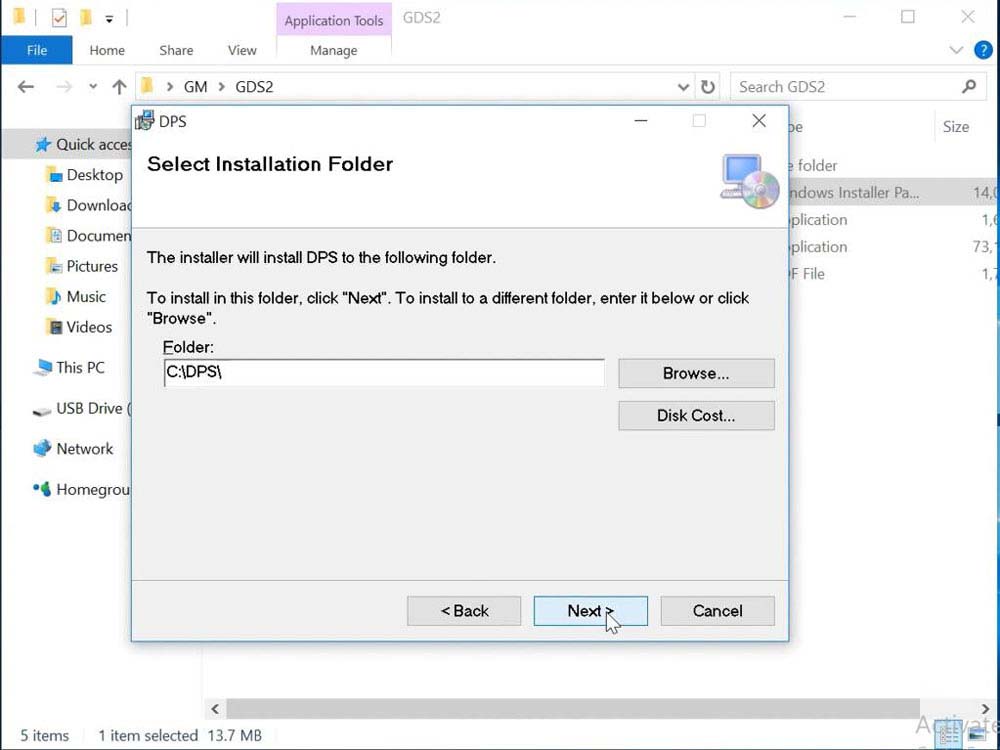Click the Next button in installer
The height and width of the screenshot is (750, 1000).
point(590,611)
